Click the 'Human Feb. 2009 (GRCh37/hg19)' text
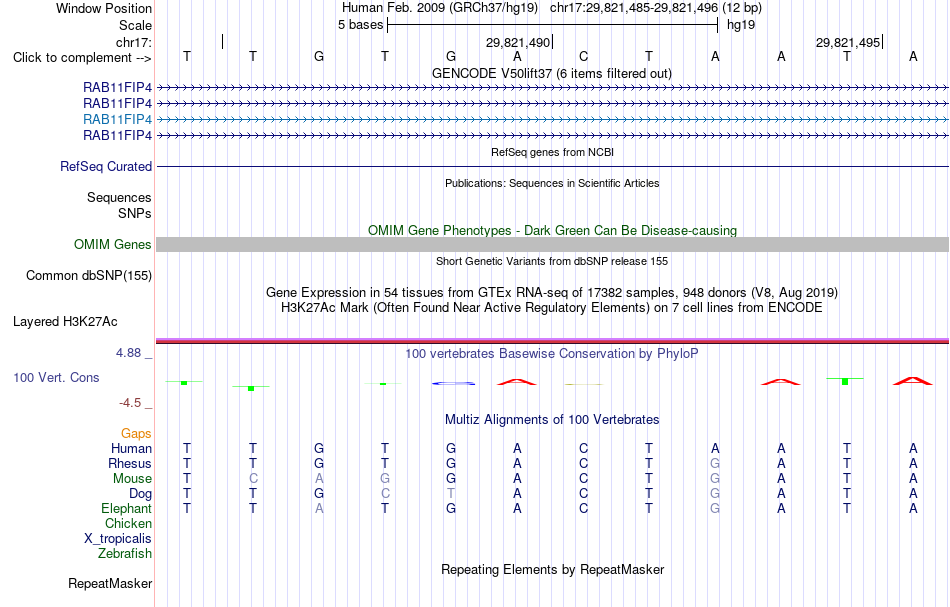950x607 pixels. click(440, 8)
